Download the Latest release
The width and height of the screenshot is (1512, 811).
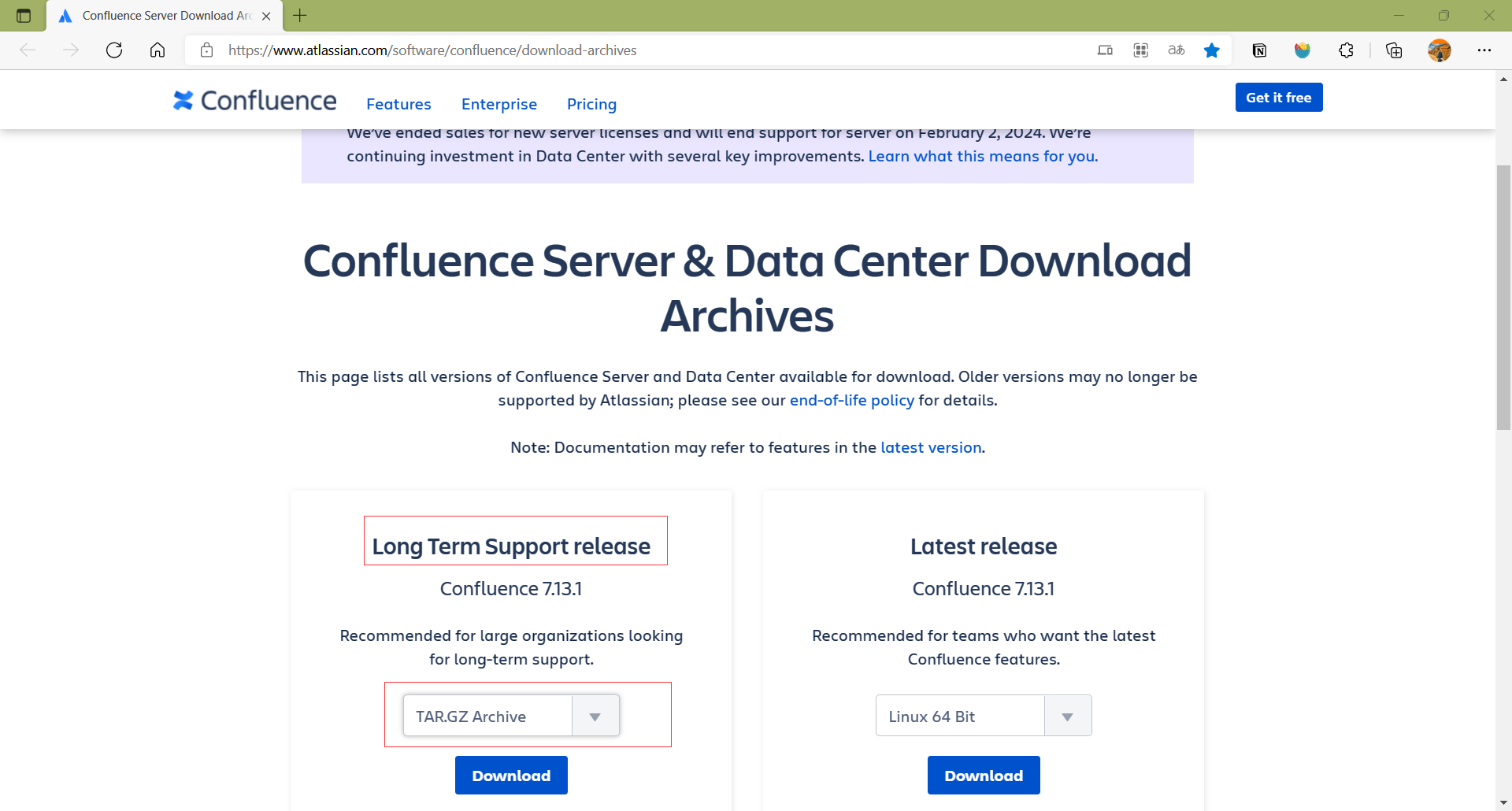click(x=984, y=776)
